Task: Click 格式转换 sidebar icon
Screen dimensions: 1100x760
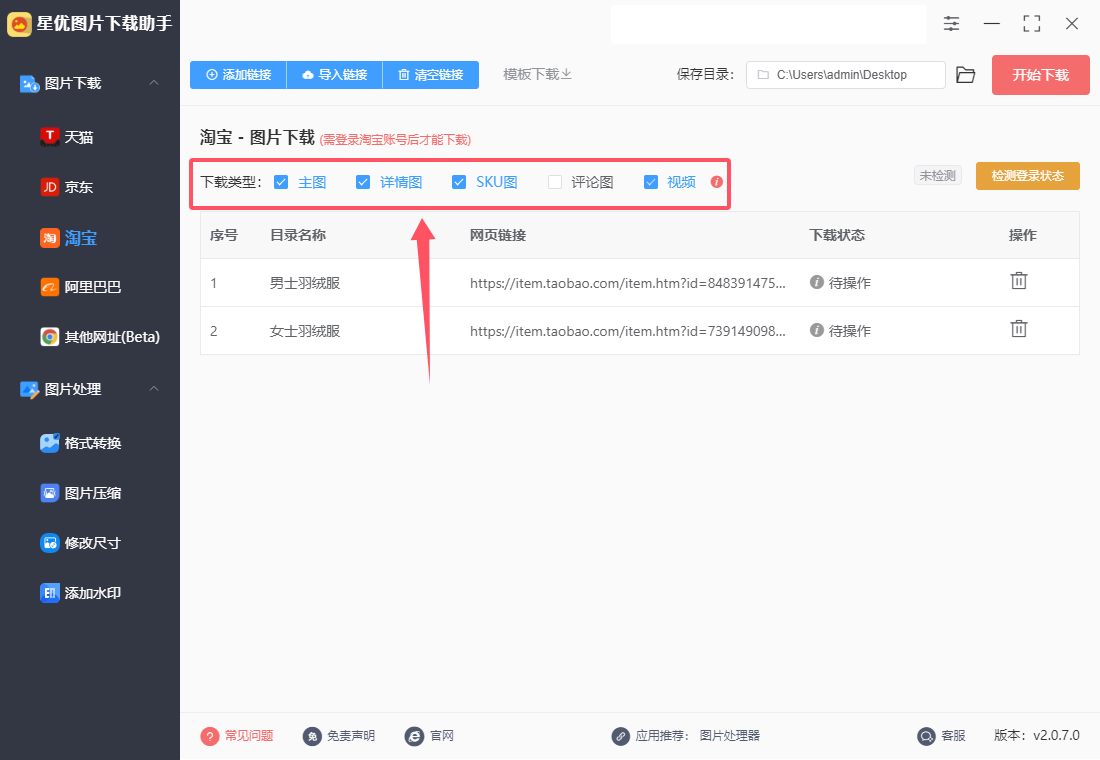Action: pos(49,443)
